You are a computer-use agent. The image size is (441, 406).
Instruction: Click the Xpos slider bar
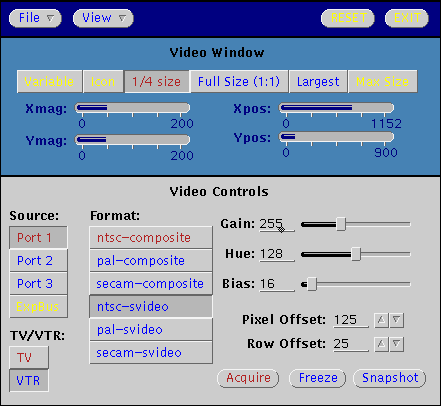(336, 108)
